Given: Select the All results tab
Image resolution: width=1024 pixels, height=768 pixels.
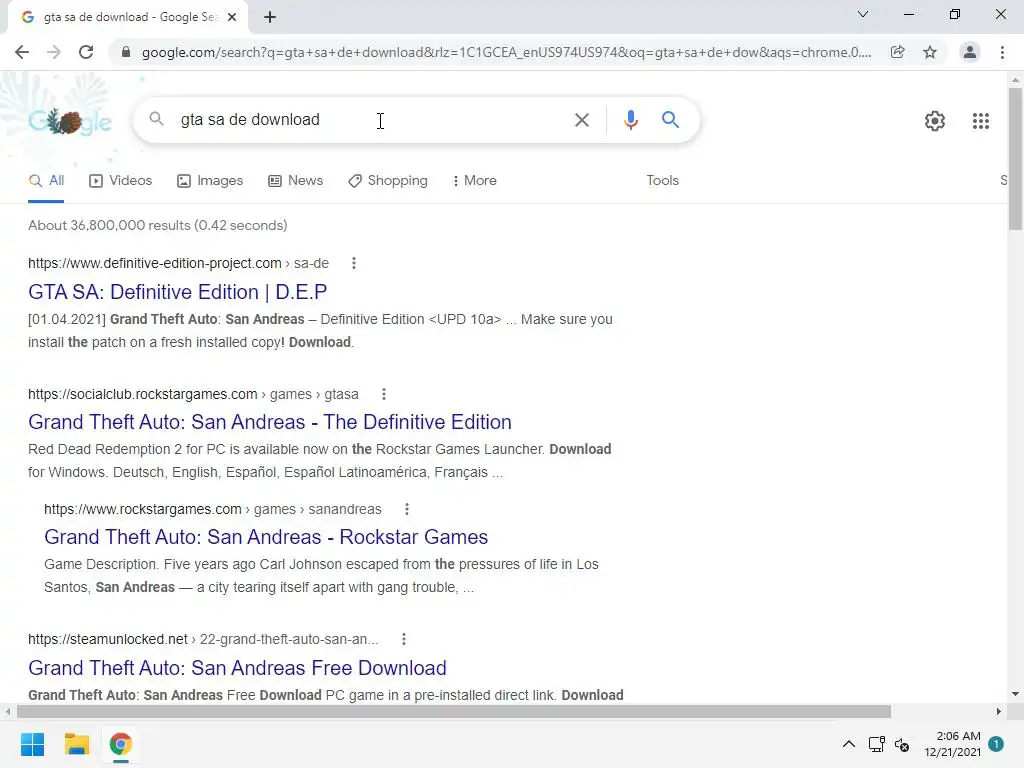Looking at the screenshot, I should coord(46,181).
